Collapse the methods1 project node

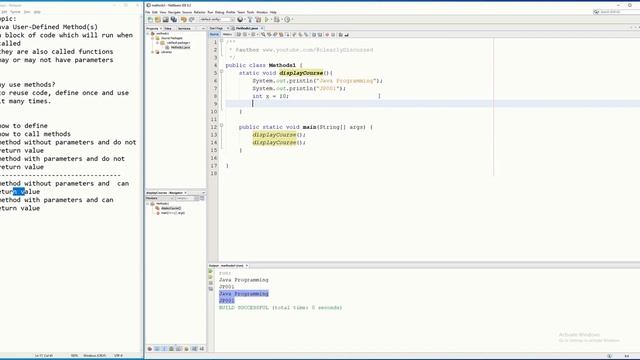coord(148,33)
